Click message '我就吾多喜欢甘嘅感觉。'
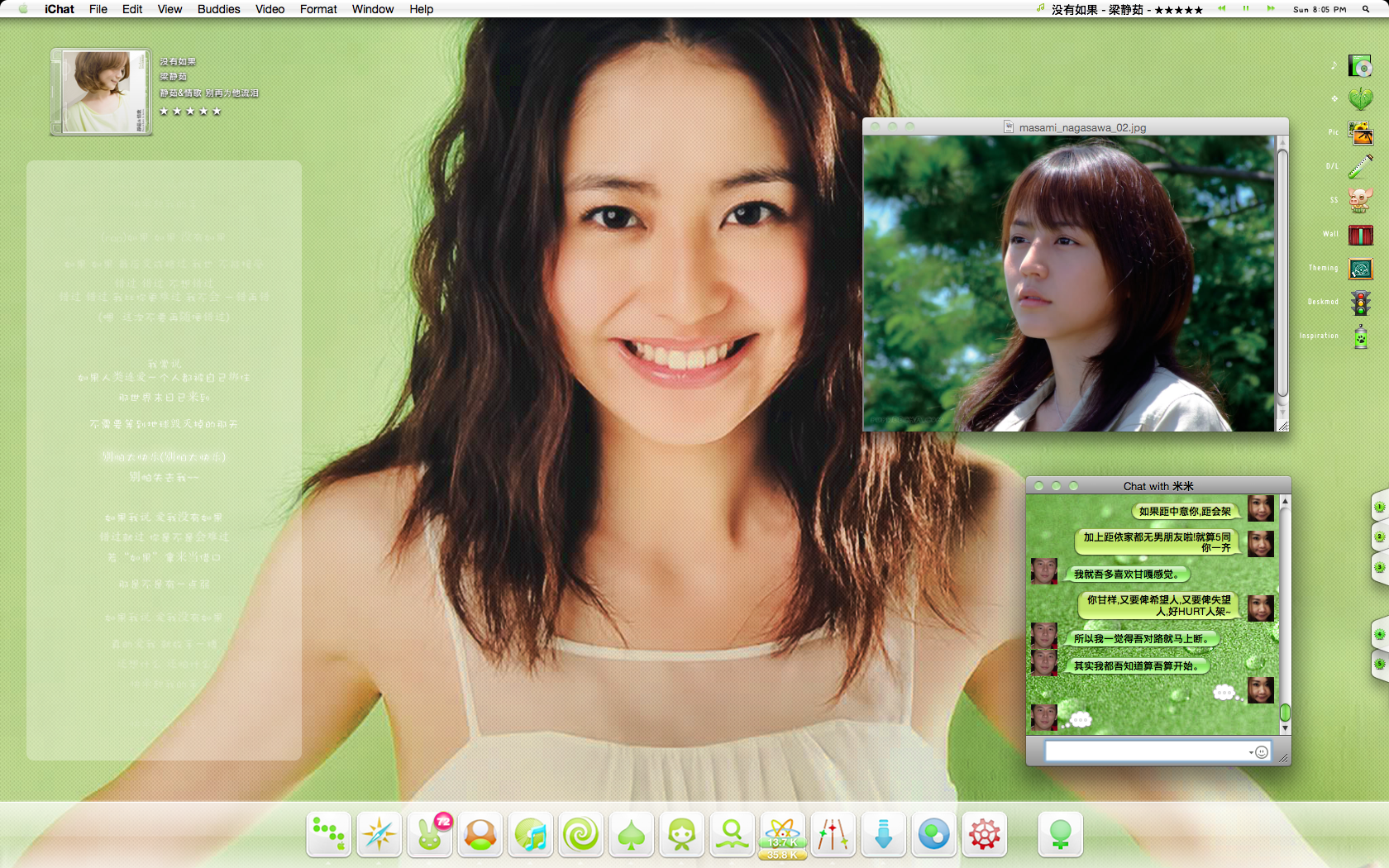 pyautogui.click(x=1126, y=574)
